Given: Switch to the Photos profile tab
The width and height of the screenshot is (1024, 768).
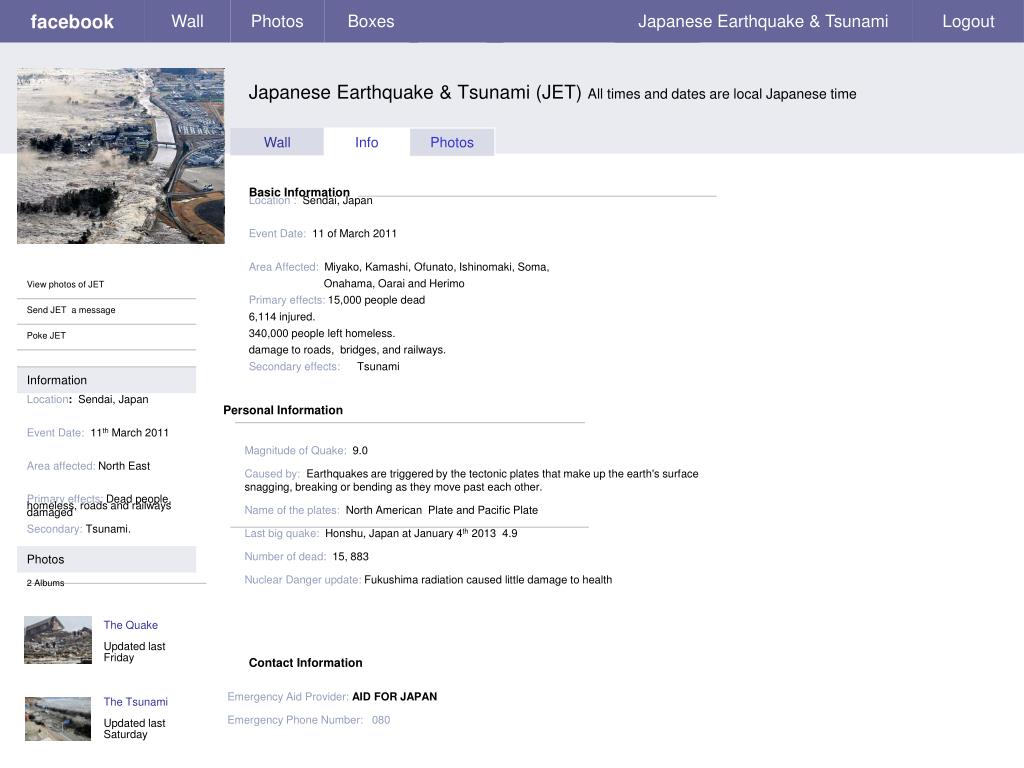Looking at the screenshot, I should point(452,142).
